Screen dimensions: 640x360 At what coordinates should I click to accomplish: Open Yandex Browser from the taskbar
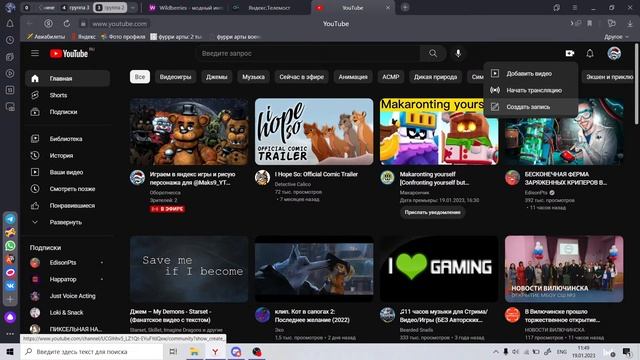tap(215, 351)
